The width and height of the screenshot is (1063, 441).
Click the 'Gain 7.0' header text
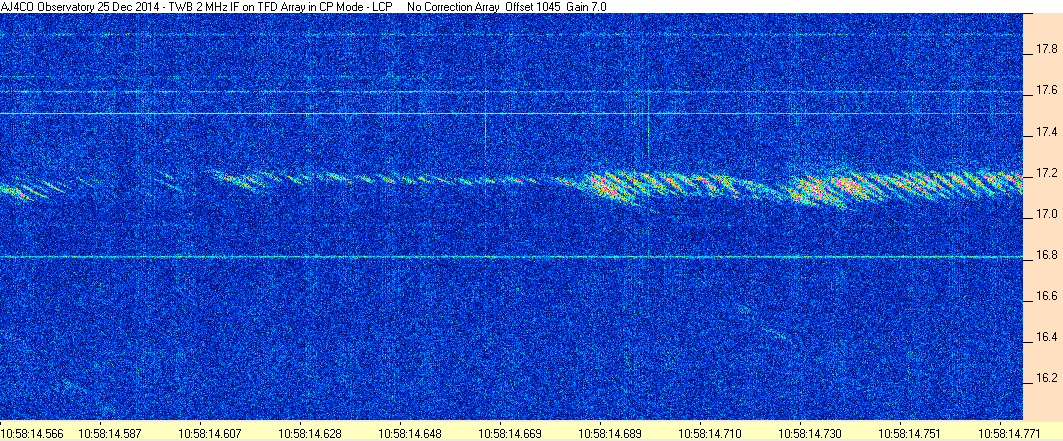(x=588, y=5)
